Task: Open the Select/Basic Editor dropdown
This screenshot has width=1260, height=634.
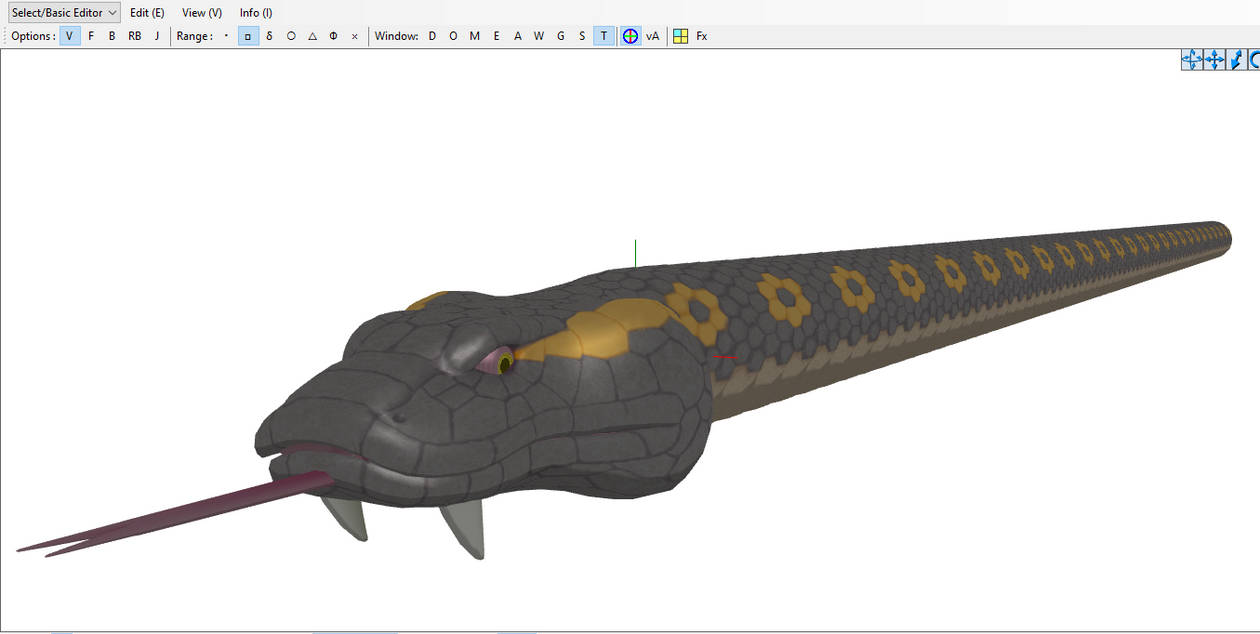Action: (x=63, y=12)
